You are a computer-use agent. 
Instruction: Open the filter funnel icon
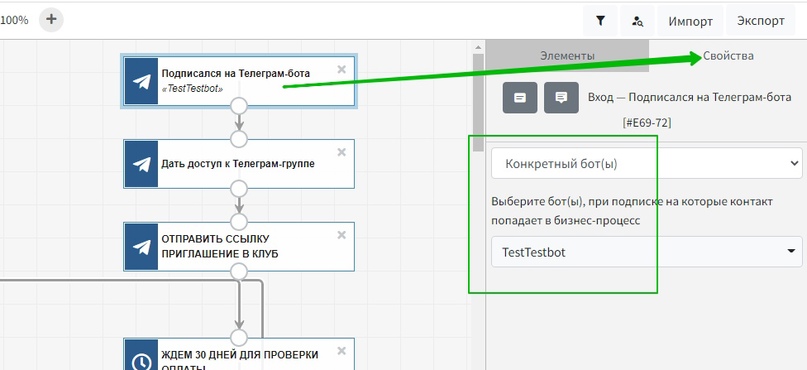[x=600, y=21]
